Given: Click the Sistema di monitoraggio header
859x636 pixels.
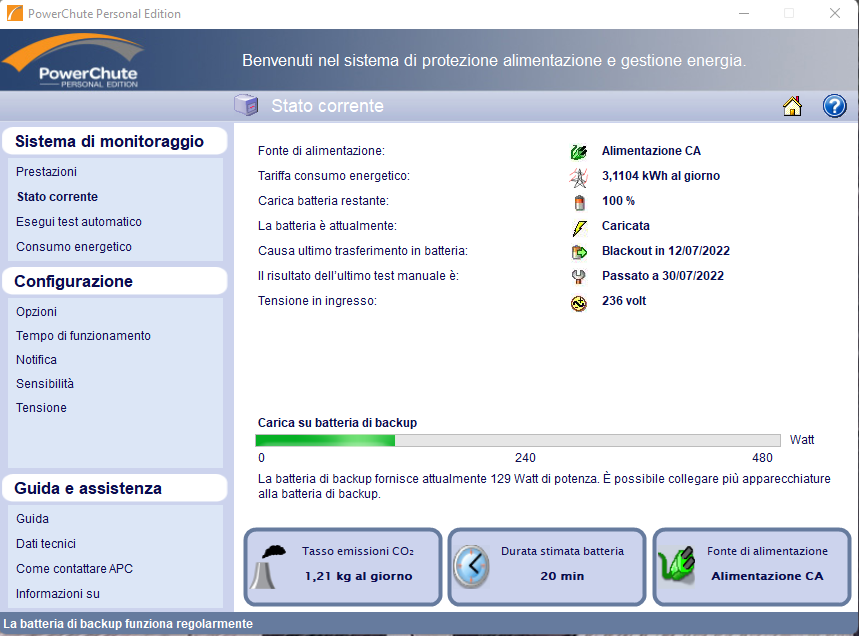Looking at the screenshot, I should point(114,141).
